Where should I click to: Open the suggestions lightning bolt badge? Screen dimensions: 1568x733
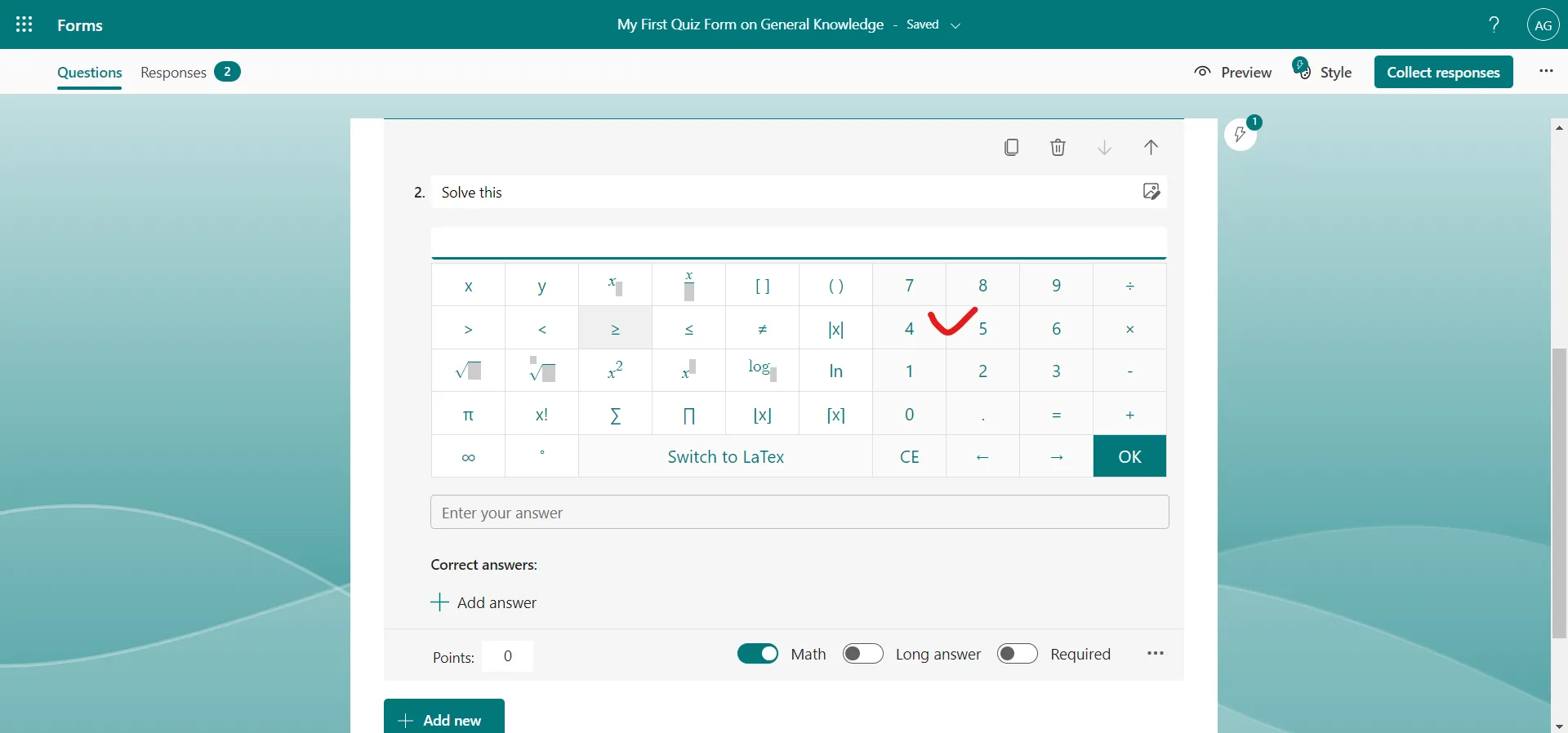1241,134
